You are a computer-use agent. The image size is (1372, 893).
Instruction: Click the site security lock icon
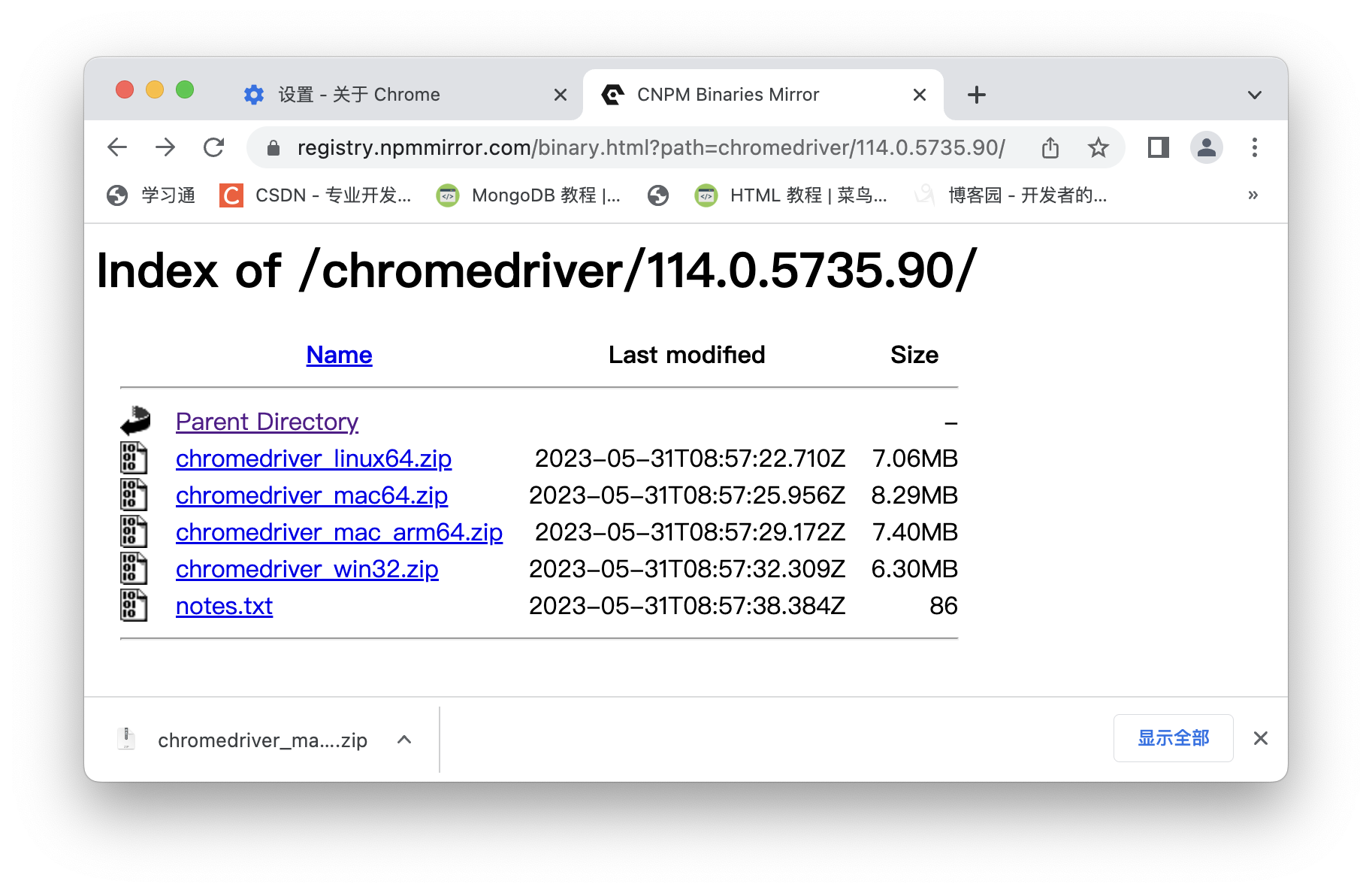(x=273, y=147)
